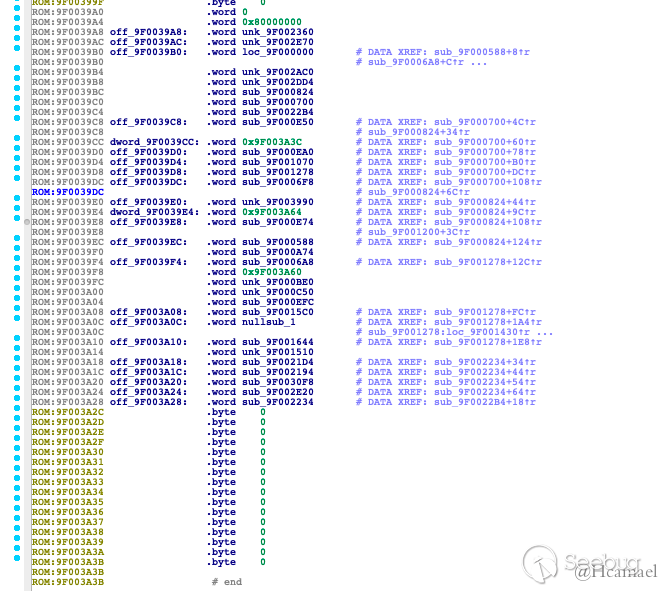The height and width of the screenshot is (591, 668).
Task: Click operand sub_9F001278 on line ROM:9F0039D8
Action: point(278,172)
